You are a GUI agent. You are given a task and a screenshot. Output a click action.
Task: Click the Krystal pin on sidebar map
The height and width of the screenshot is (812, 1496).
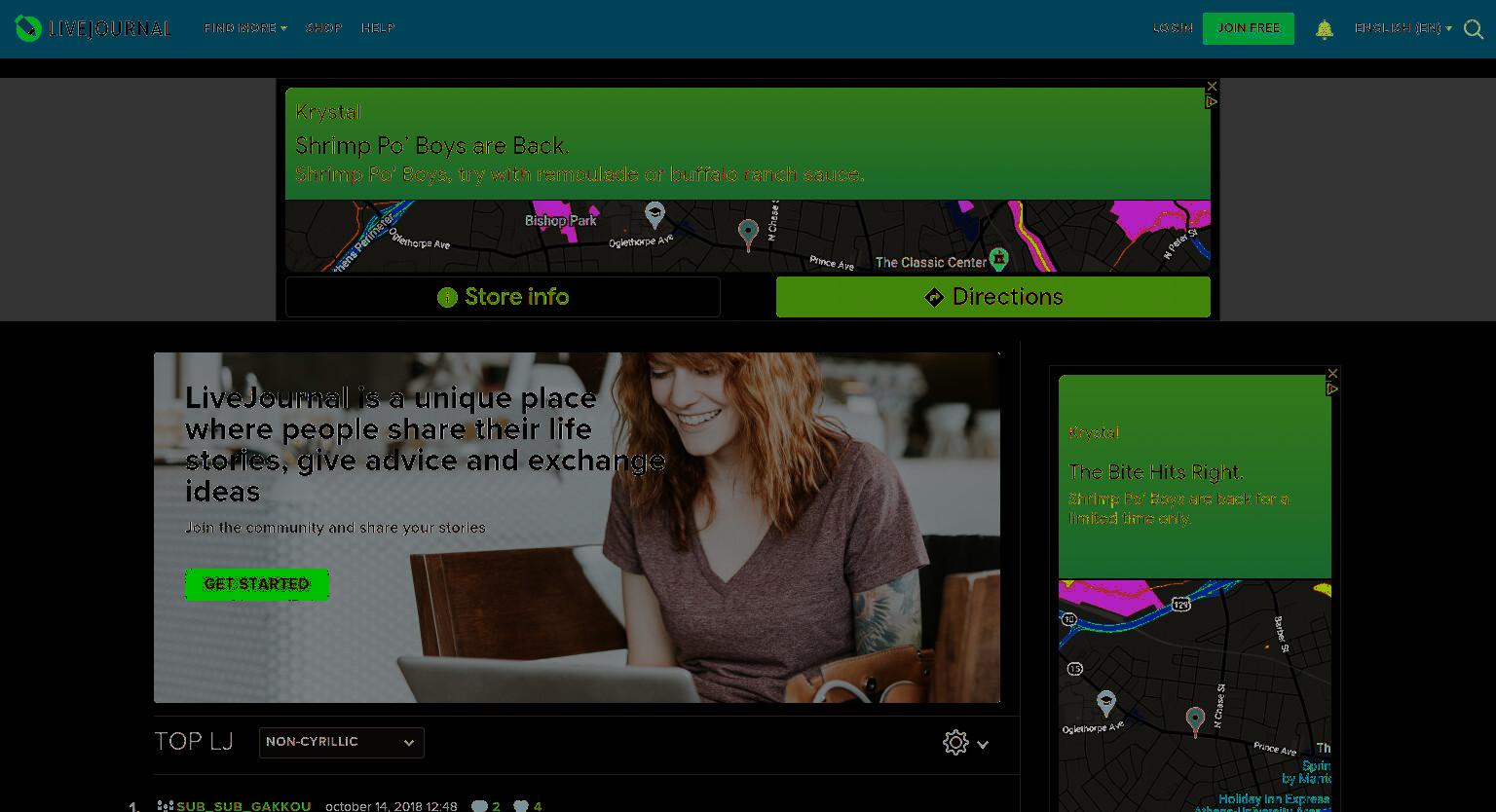1195,722
